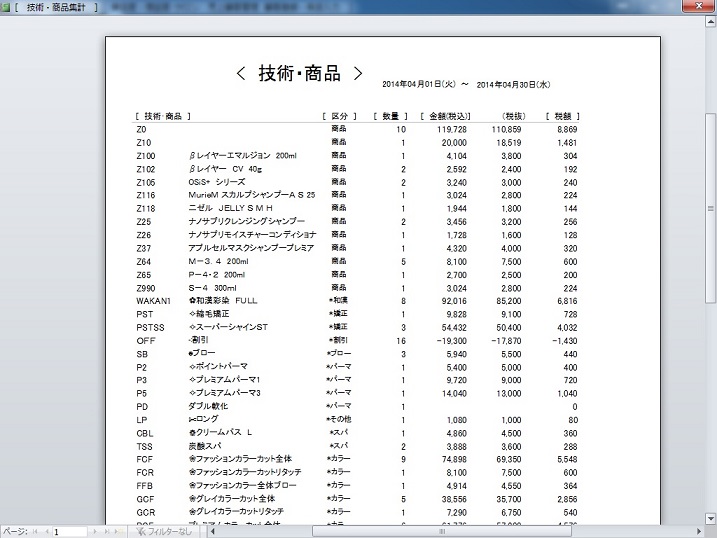Click ニゼル JELLY S M H entry
This screenshot has height=538, width=717.
[x=230, y=208]
